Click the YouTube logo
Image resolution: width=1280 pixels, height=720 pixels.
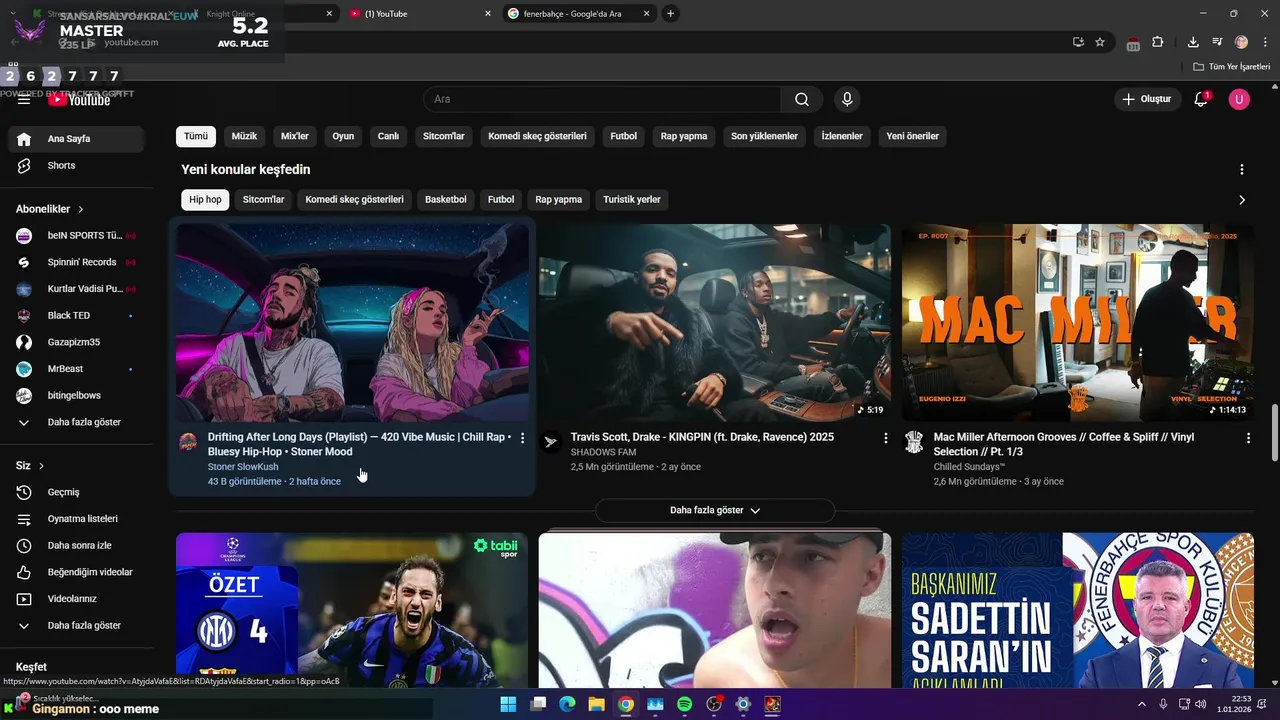tap(80, 99)
